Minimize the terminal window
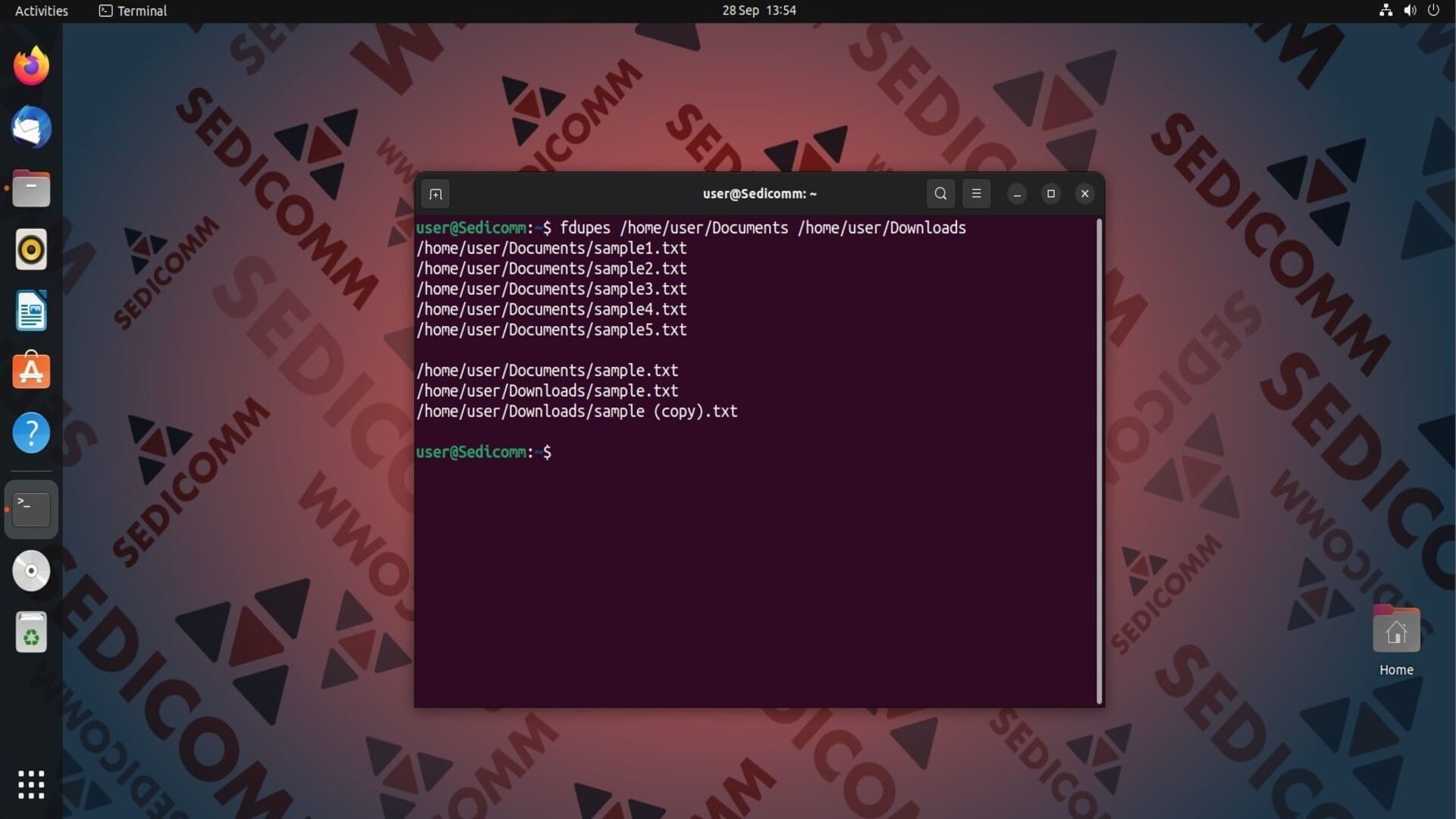The height and width of the screenshot is (819, 1456). click(x=1017, y=194)
